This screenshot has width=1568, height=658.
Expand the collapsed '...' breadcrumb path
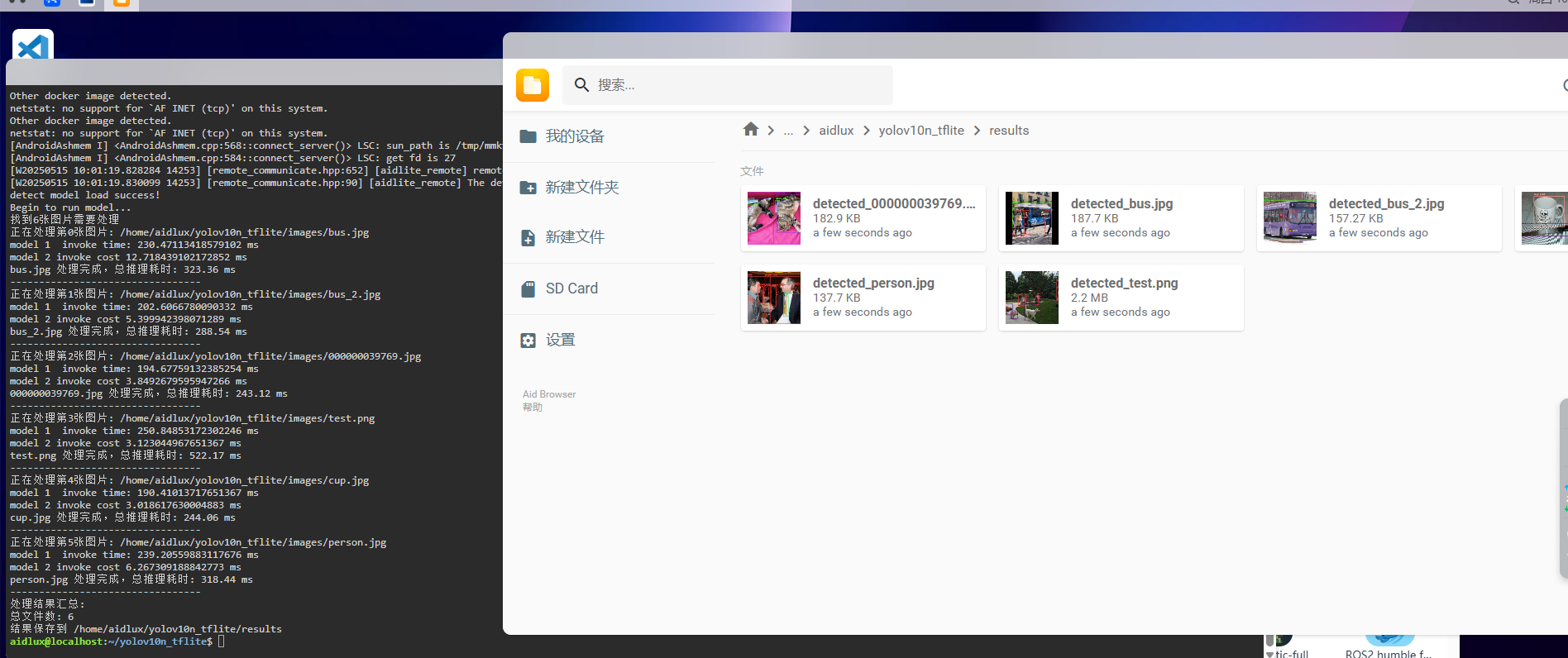[x=788, y=131]
